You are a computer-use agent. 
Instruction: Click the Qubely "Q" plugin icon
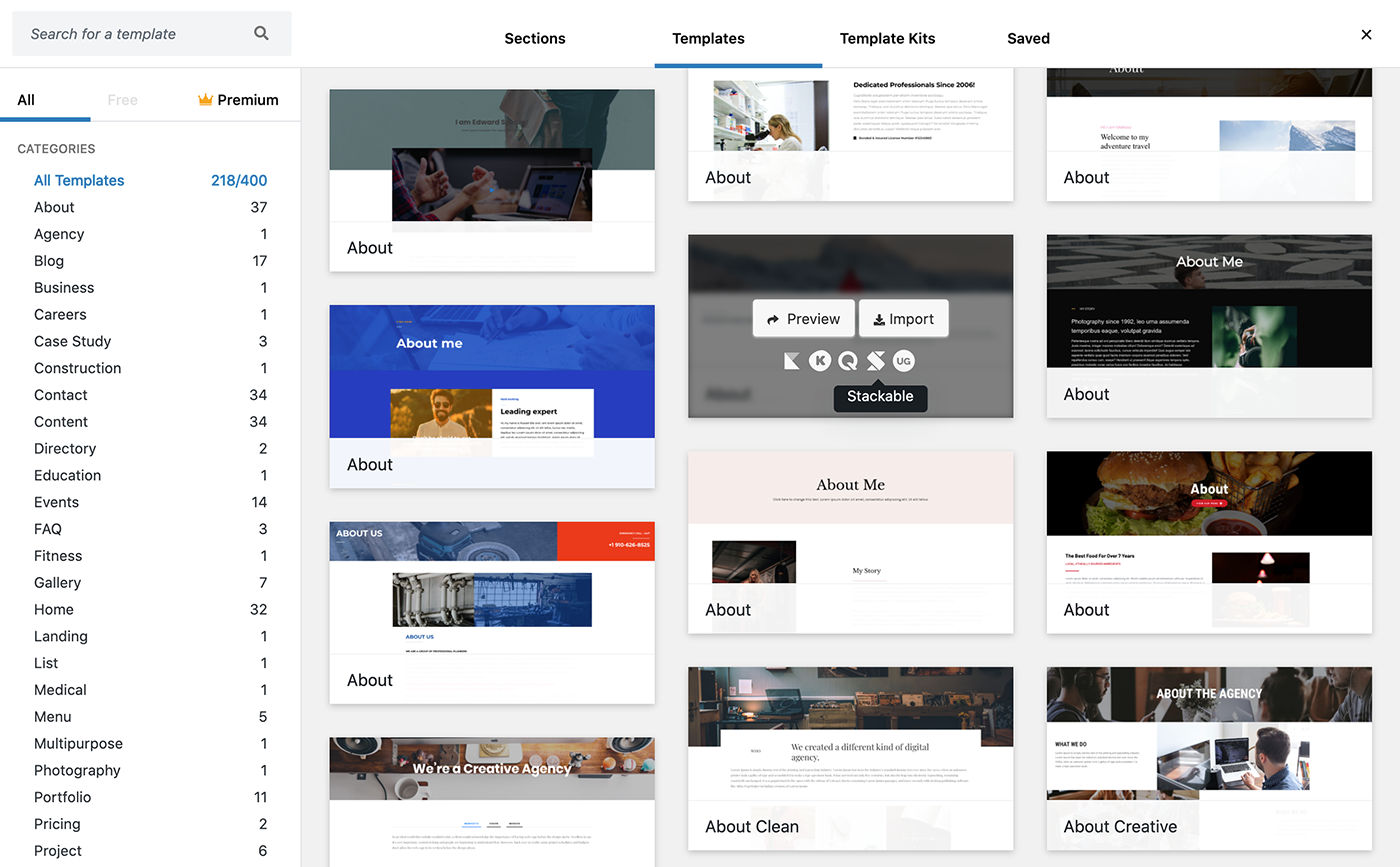click(x=848, y=360)
